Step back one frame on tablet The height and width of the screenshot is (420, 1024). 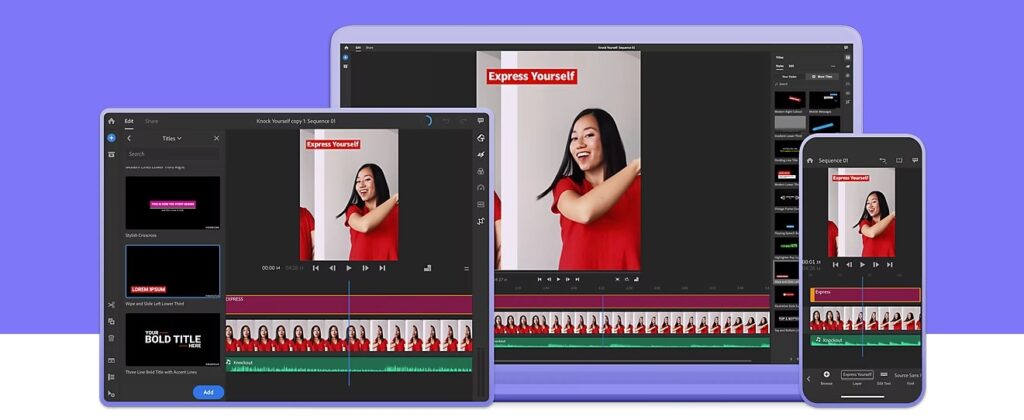coord(332,268)
